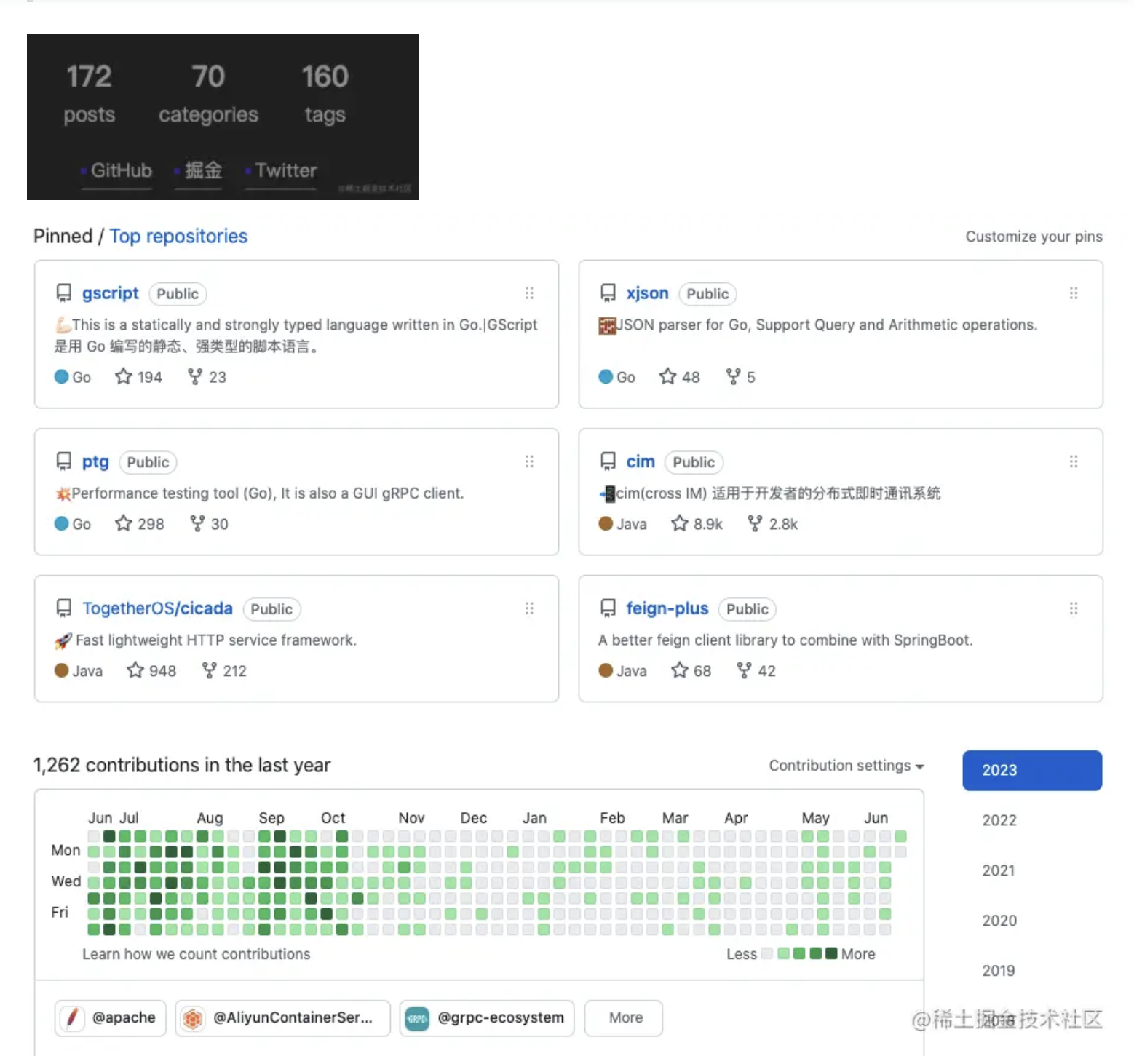Open the feign-plus repository link
Image resolution: width=1134 pixels, height=1064 pixels.
(x=667, y=608)
